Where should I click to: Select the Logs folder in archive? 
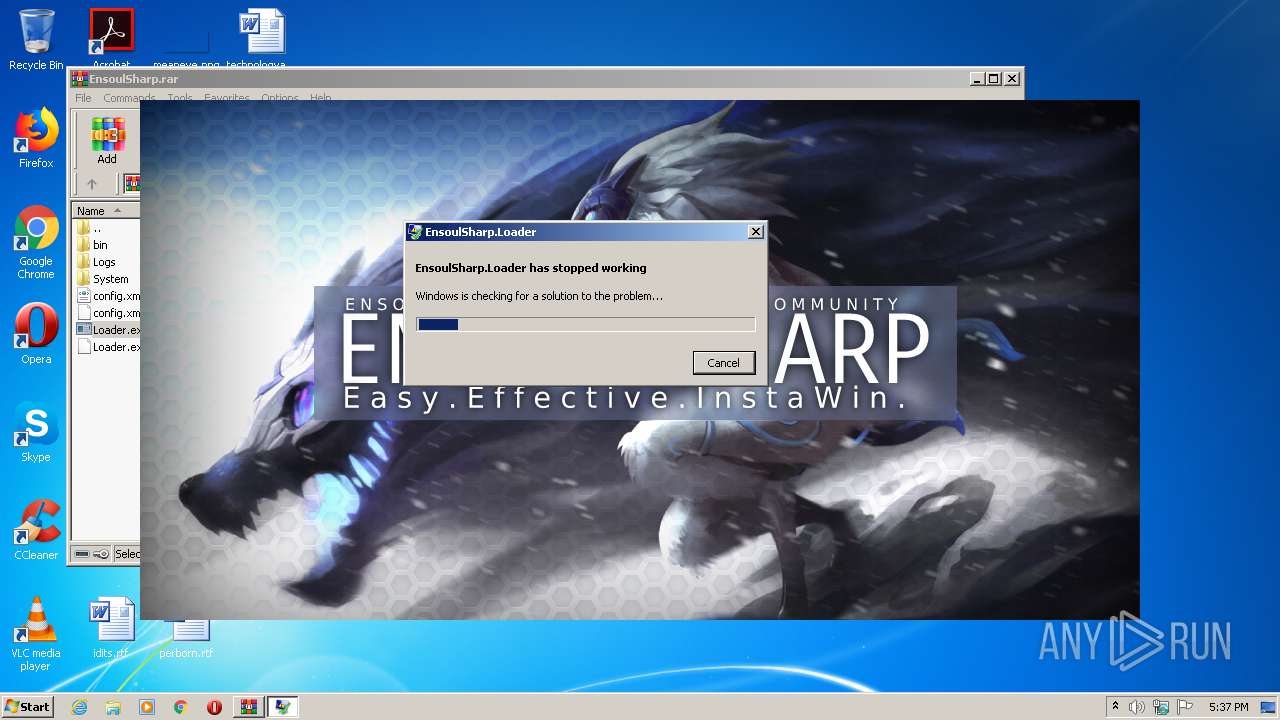106,262
